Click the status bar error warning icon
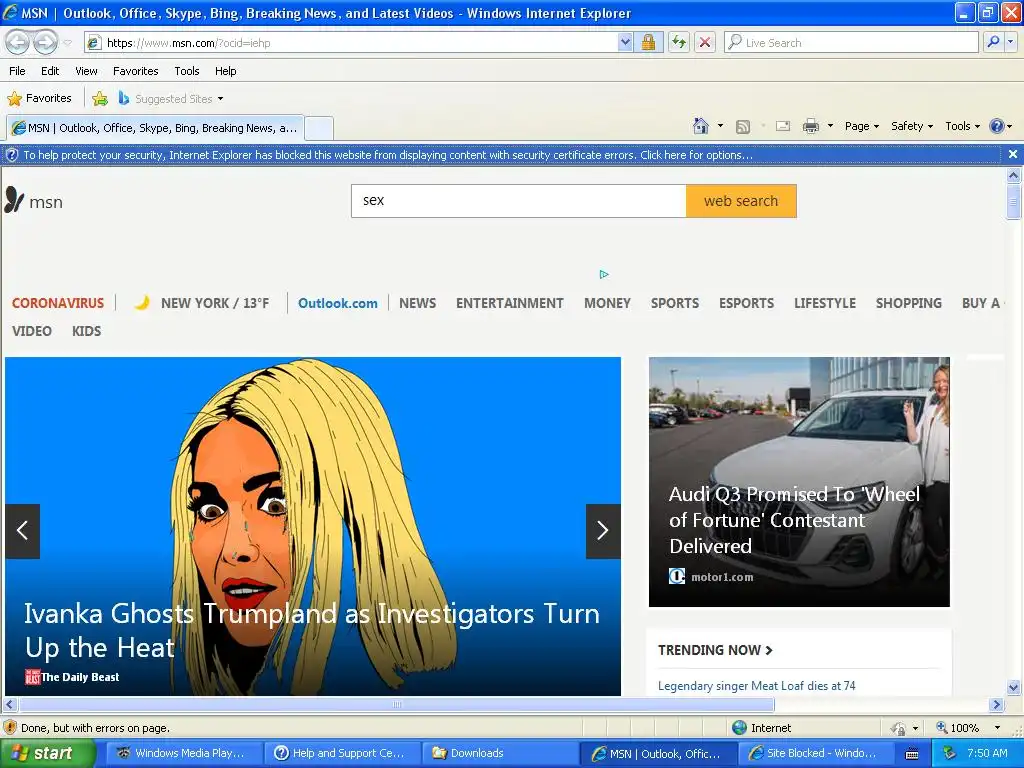The width and height of the screenshot is (1024, 768). (x=10, y=728)
